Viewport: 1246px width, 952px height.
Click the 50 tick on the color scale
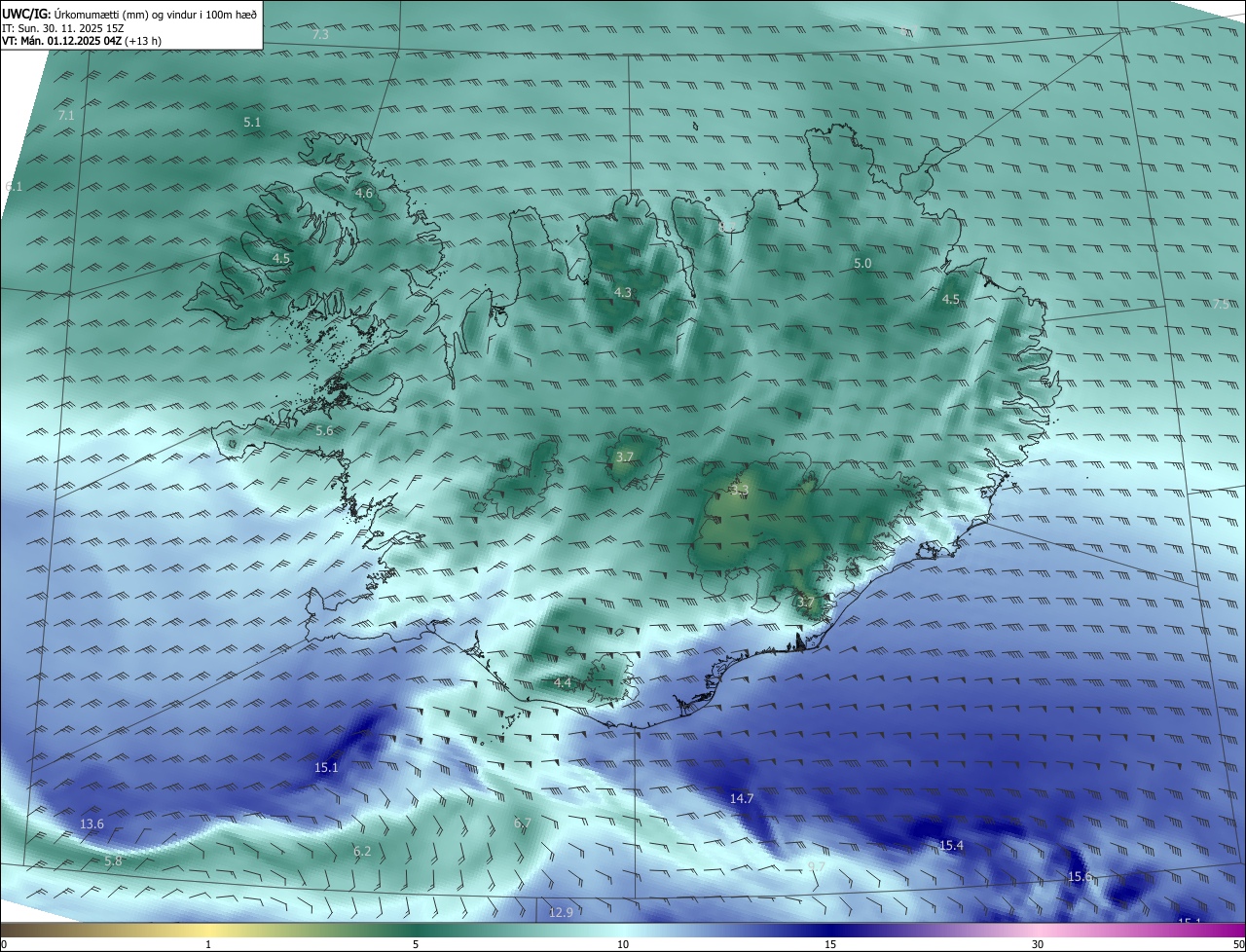coord(1238,944)
